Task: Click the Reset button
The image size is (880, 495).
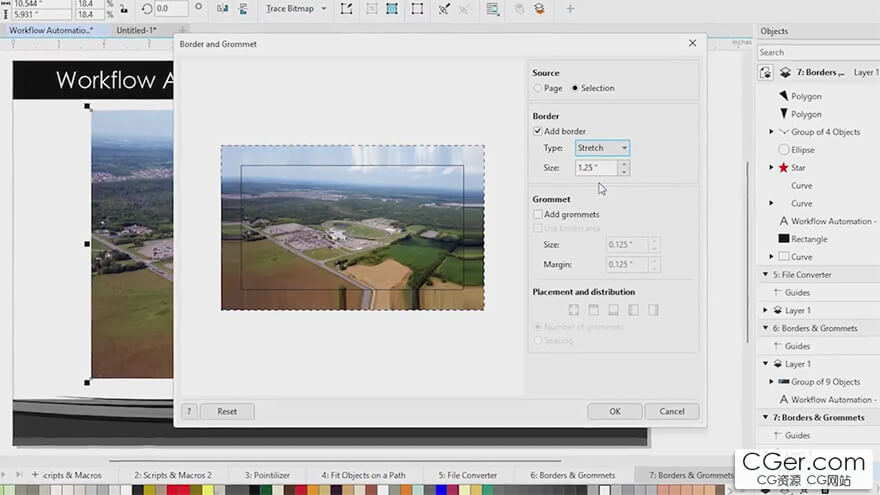Action: [227, 411]
